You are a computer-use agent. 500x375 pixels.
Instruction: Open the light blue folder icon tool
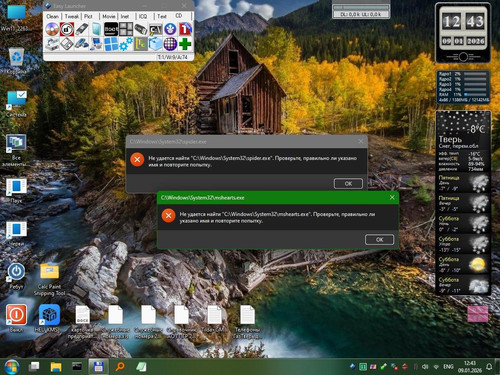point(96,29)
